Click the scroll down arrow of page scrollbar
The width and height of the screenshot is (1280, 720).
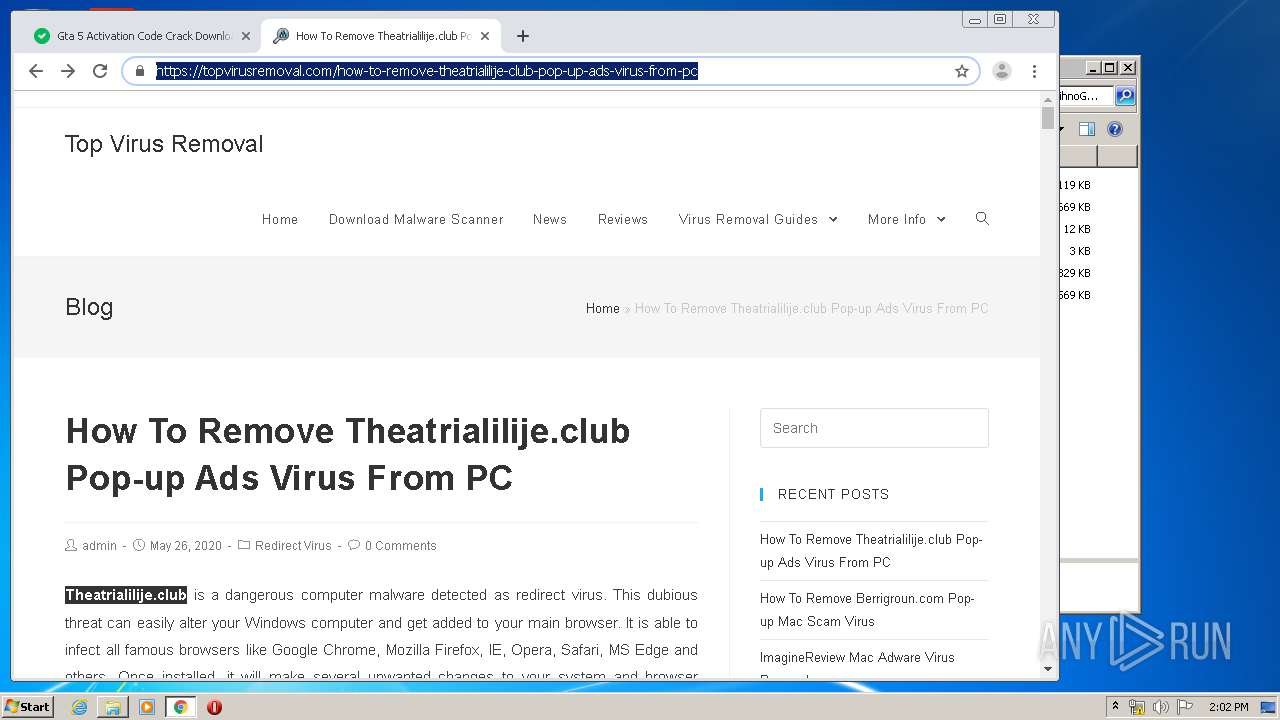[1048, 669]
